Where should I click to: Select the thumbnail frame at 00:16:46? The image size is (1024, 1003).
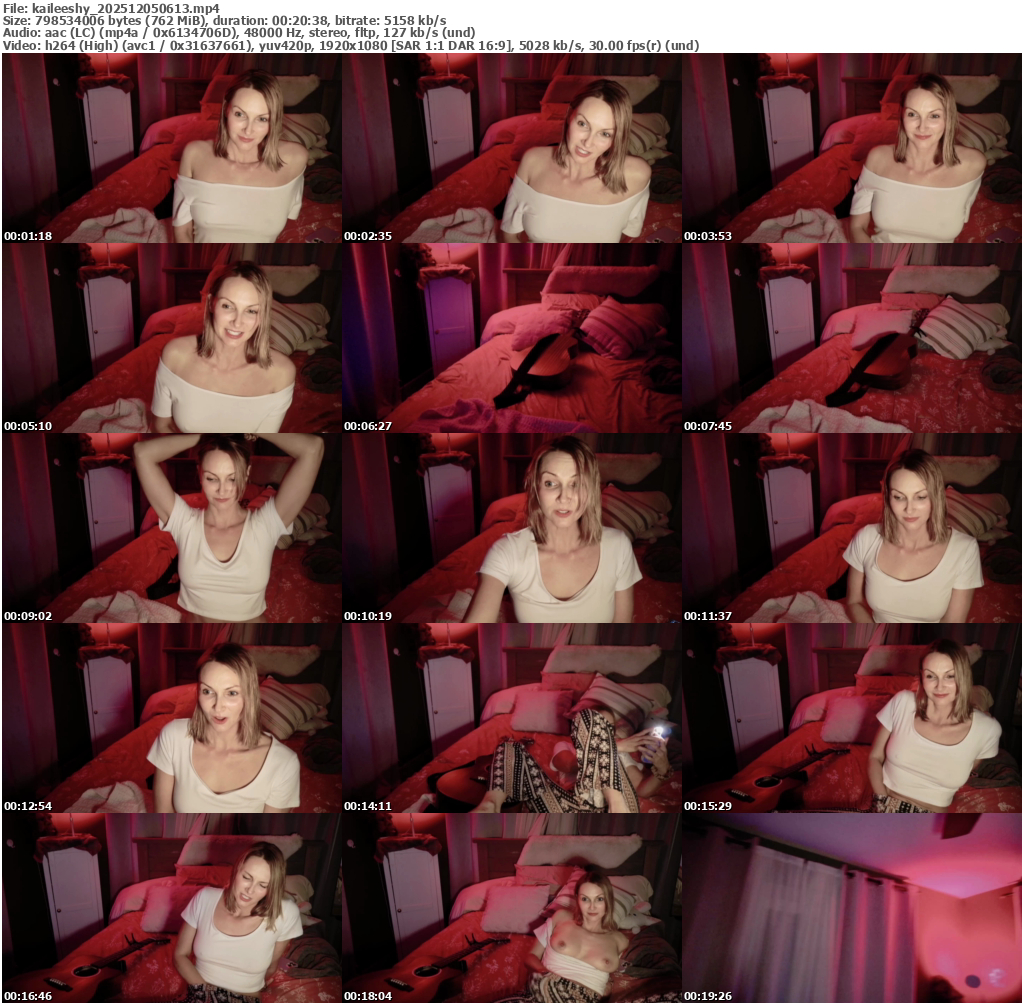click(172, 908)
